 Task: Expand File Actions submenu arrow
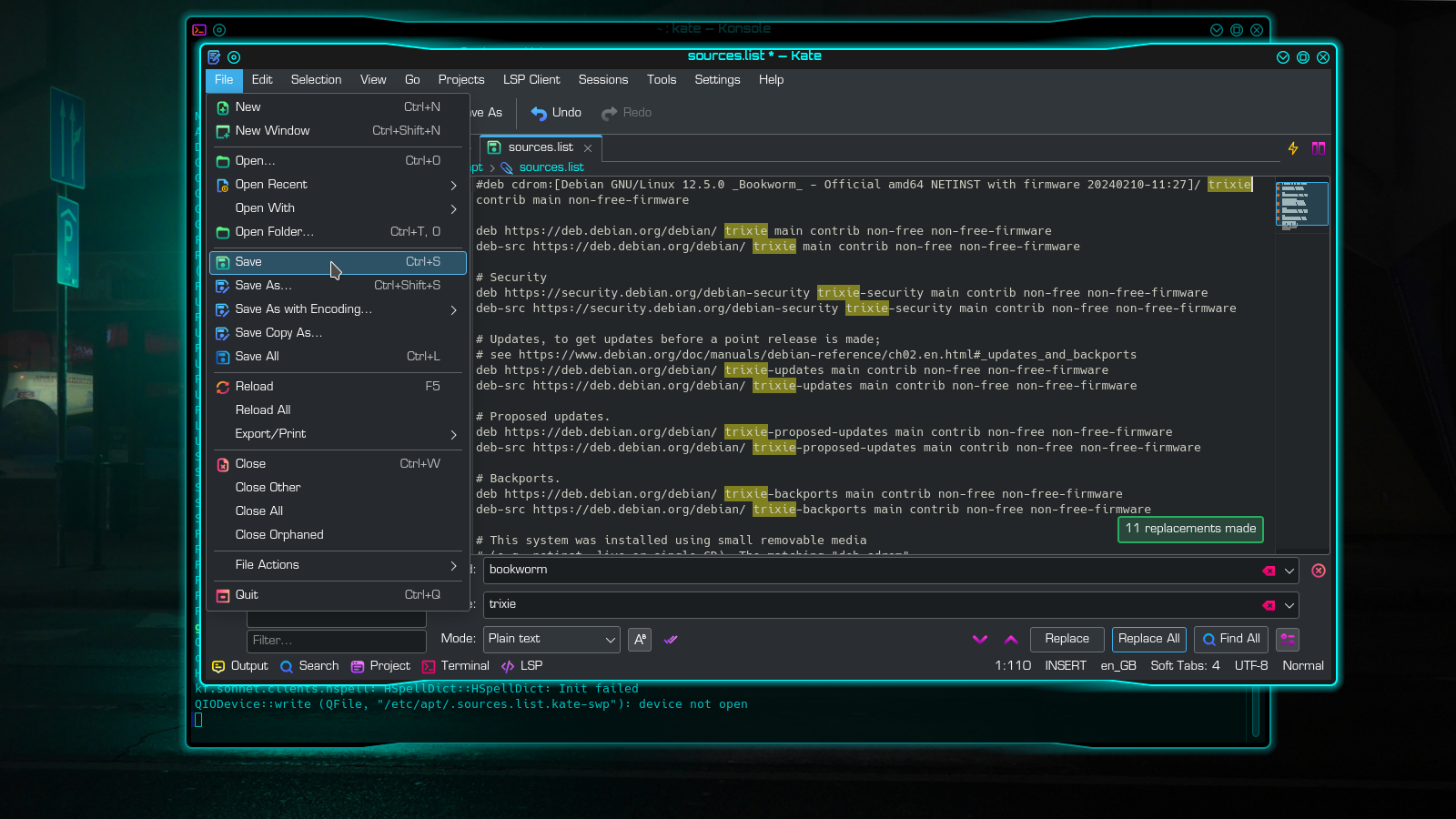[453, 566]
